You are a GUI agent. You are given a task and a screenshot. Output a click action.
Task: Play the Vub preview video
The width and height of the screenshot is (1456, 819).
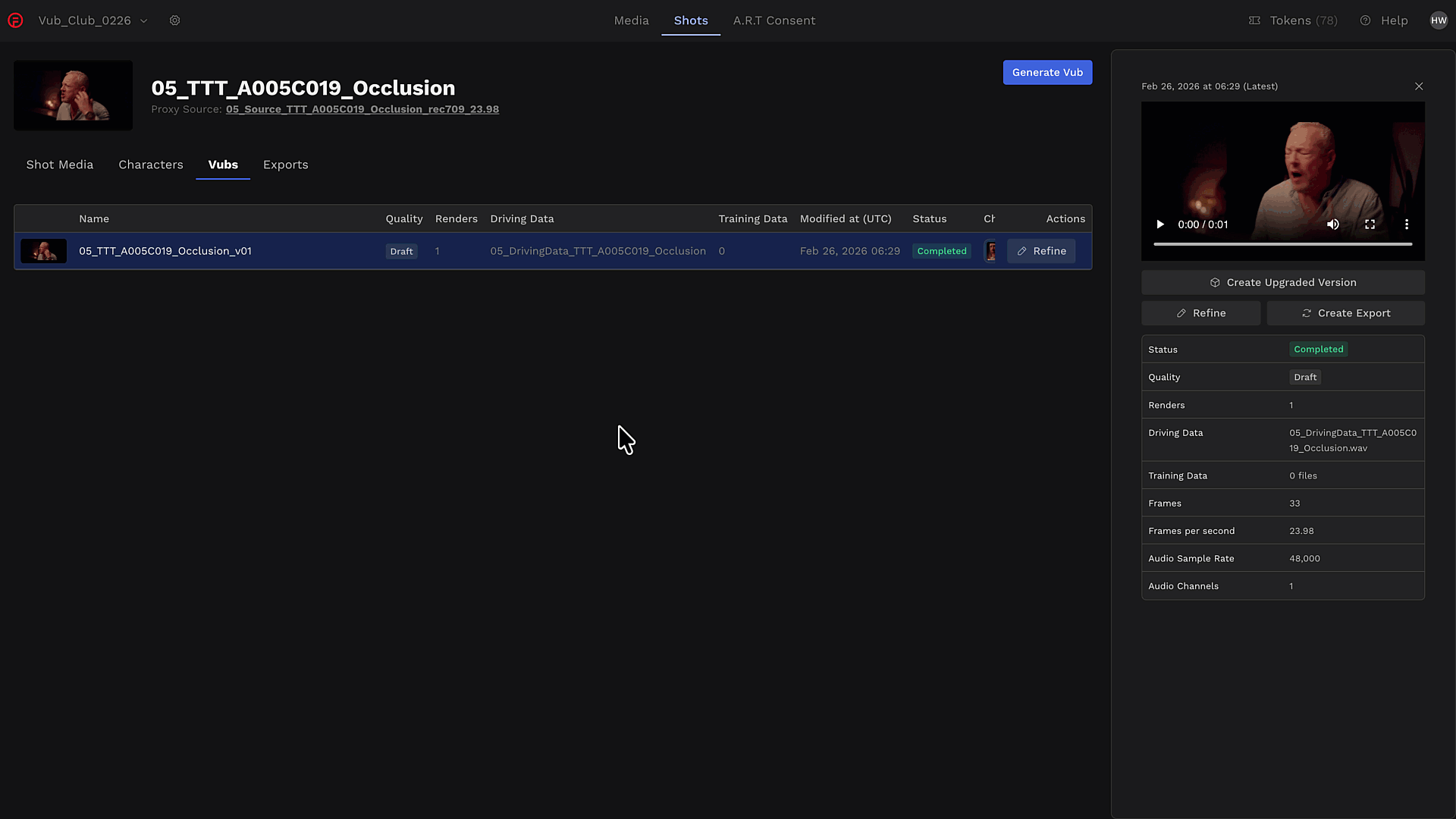point(1159,224)
